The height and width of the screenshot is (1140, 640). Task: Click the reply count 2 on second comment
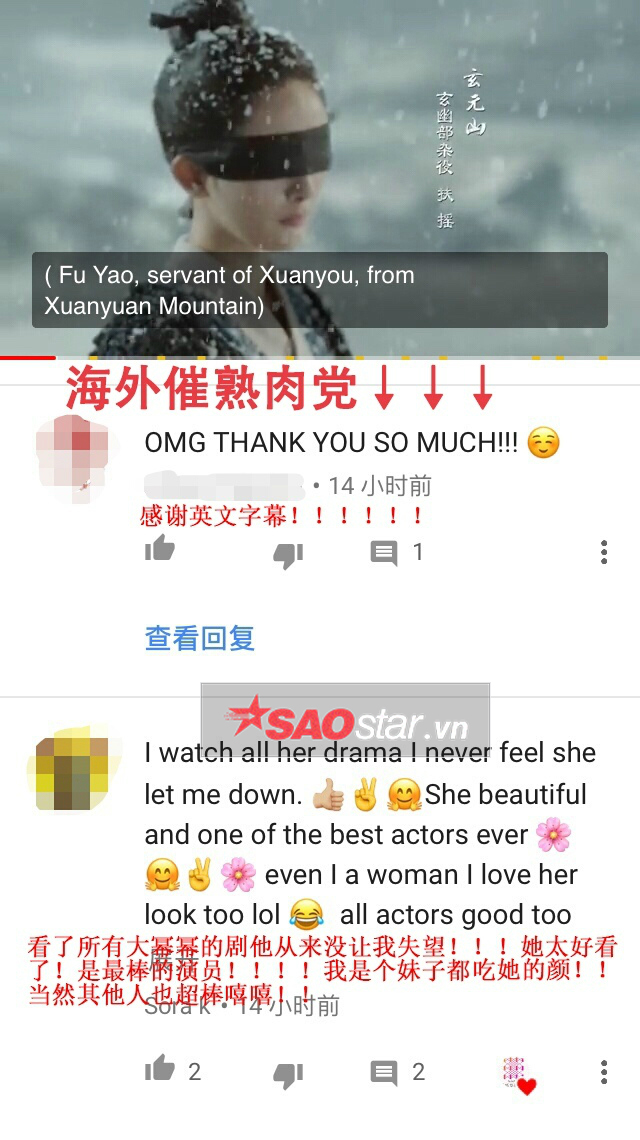[x=418, y=1072]
